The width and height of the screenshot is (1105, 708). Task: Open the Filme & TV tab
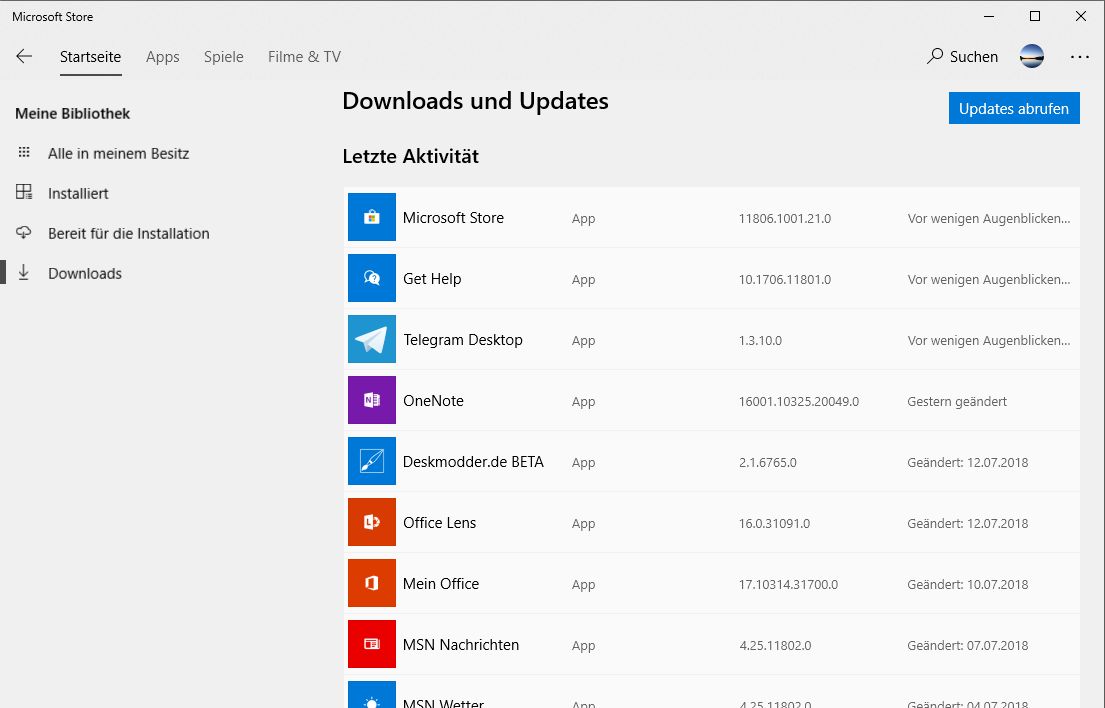tap(304, 56)
